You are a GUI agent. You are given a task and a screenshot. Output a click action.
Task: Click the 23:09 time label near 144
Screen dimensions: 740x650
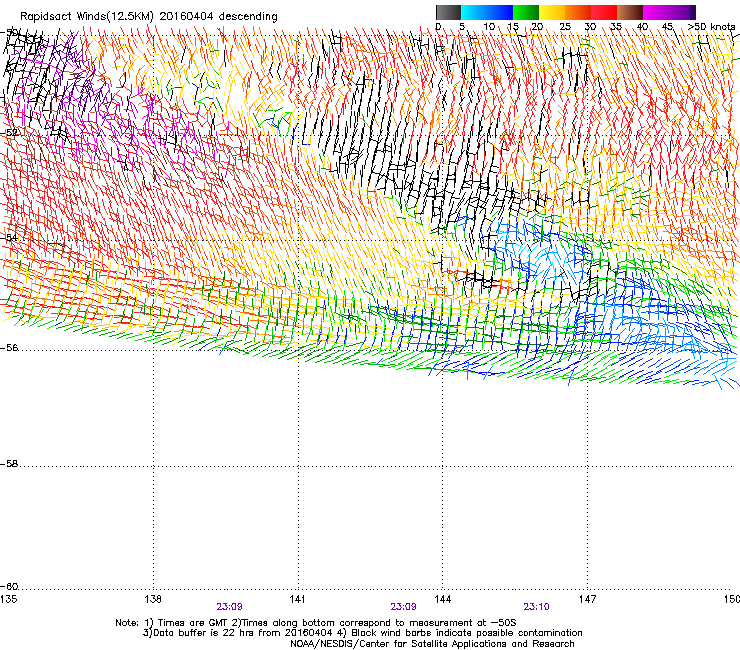[x=403, y=607]
